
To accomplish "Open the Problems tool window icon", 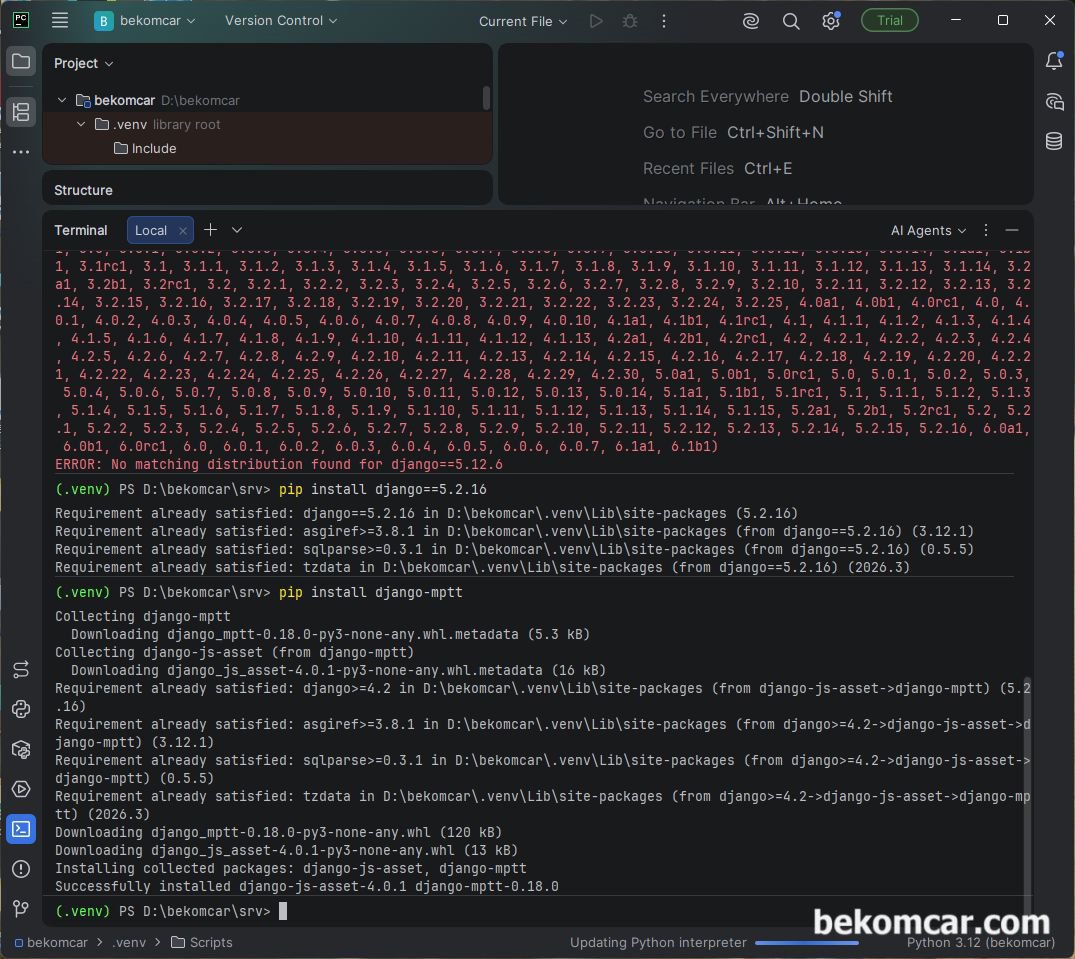I will tap(21, 869).
